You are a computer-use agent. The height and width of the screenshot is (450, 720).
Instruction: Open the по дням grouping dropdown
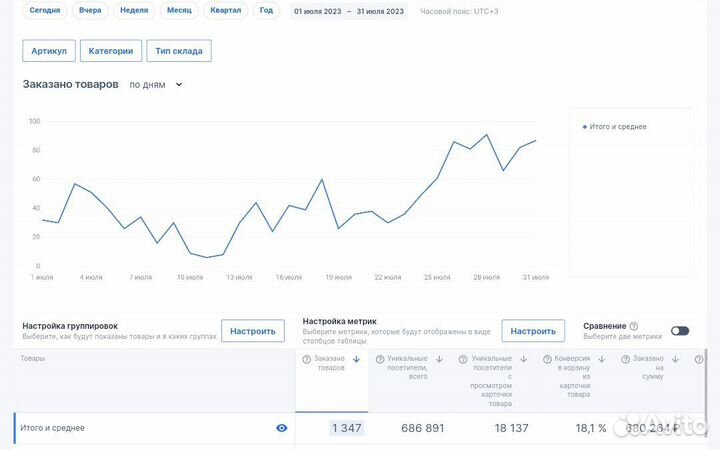[156, 85]
